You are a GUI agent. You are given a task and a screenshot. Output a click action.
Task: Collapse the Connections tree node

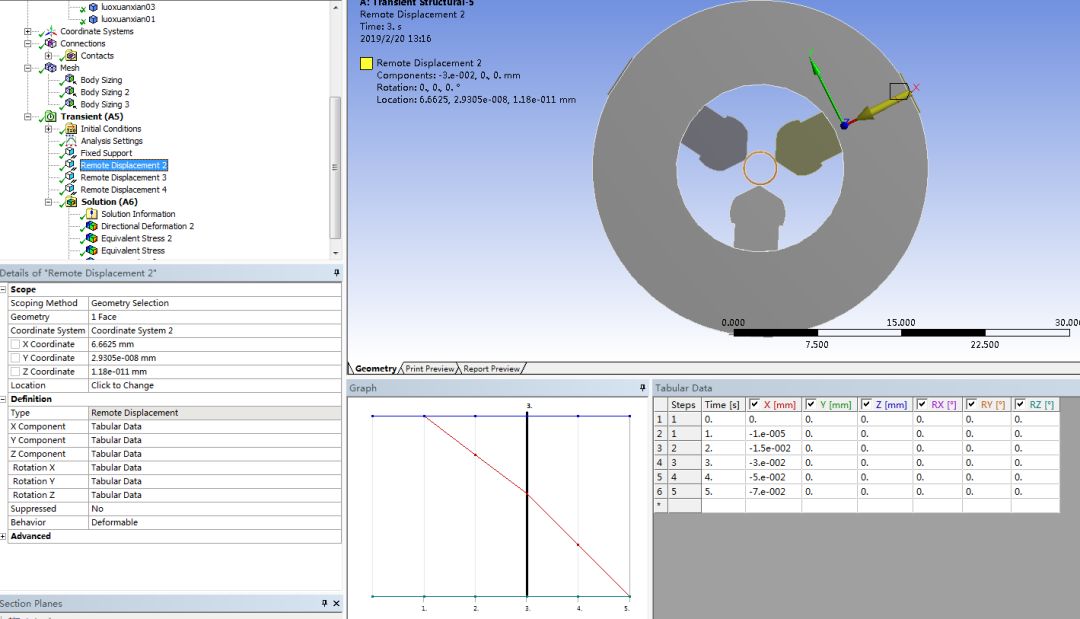(28, 43)
